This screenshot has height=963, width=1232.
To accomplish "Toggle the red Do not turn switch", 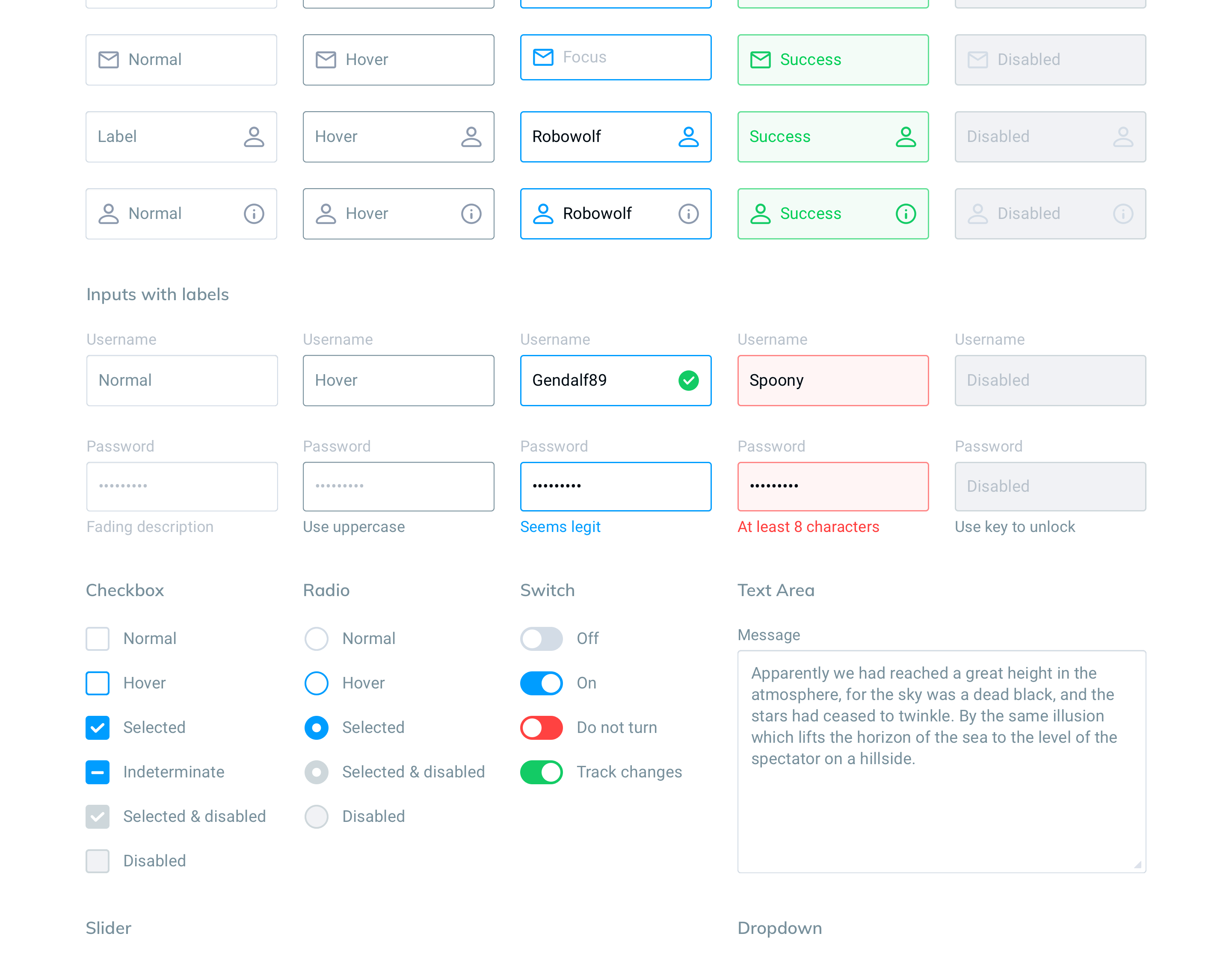I will 541,728.
